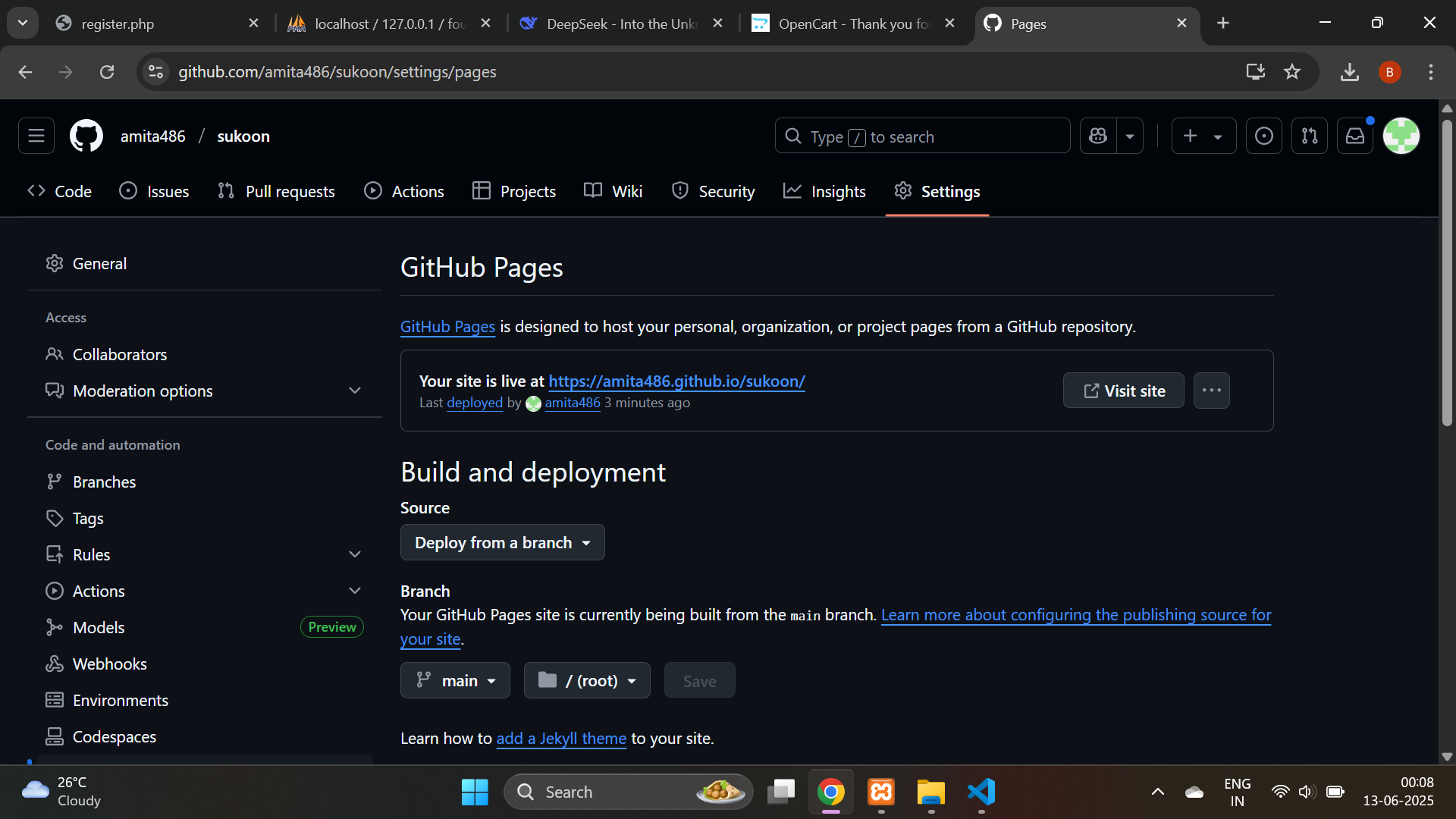Image resolution: width=1456 pixels, height=819 pixels.
Task: Click the user profile avatar
Action: point(1401,136)
